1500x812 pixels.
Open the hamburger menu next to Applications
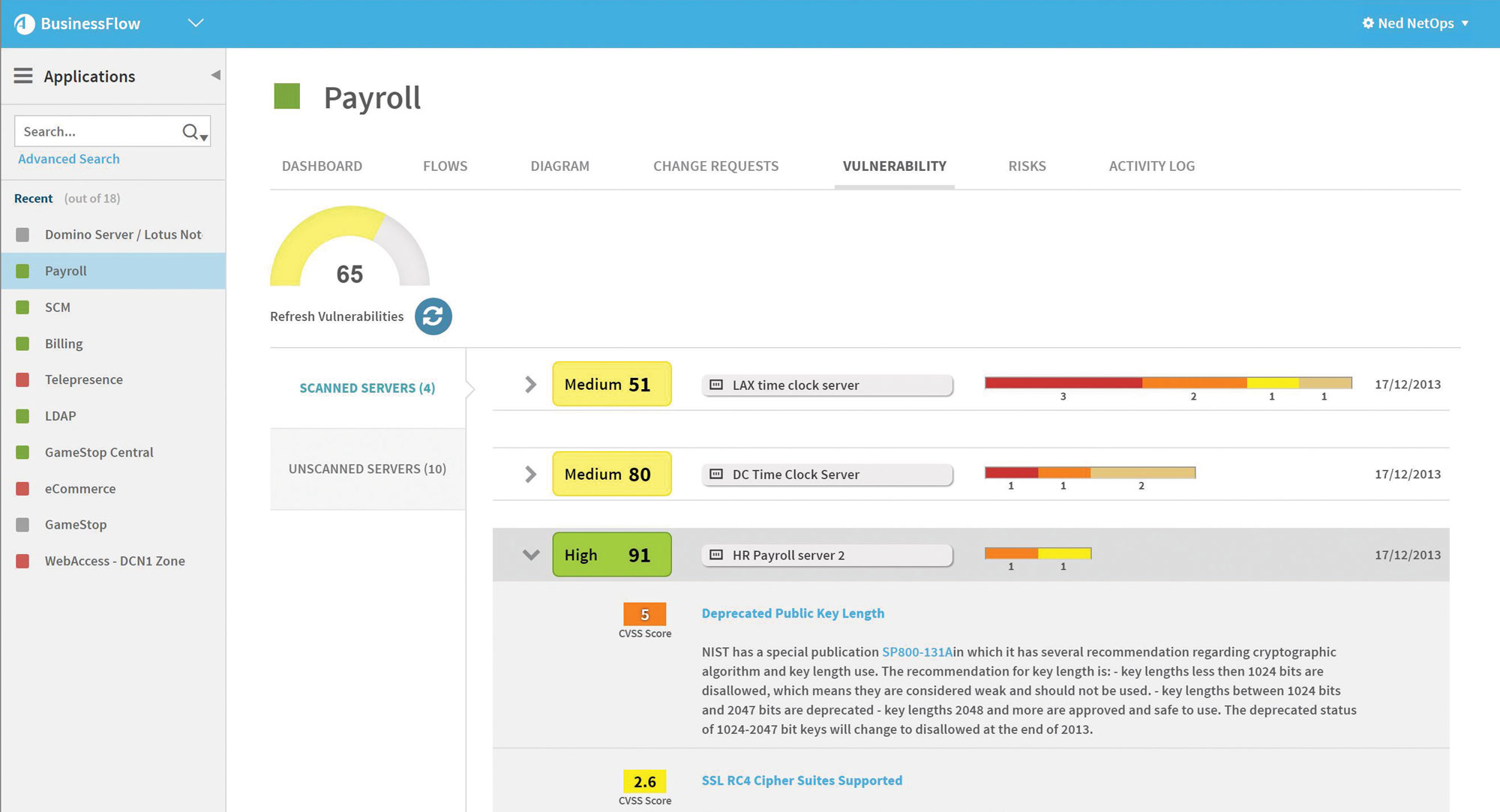(23, 76)
